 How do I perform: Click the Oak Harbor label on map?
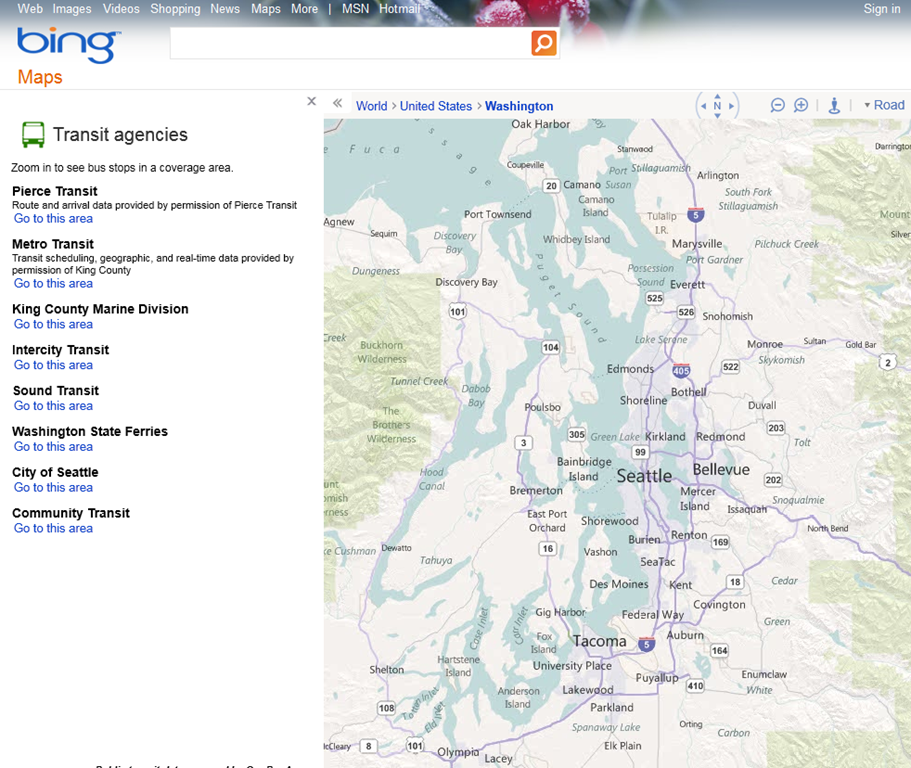[540, 124]
